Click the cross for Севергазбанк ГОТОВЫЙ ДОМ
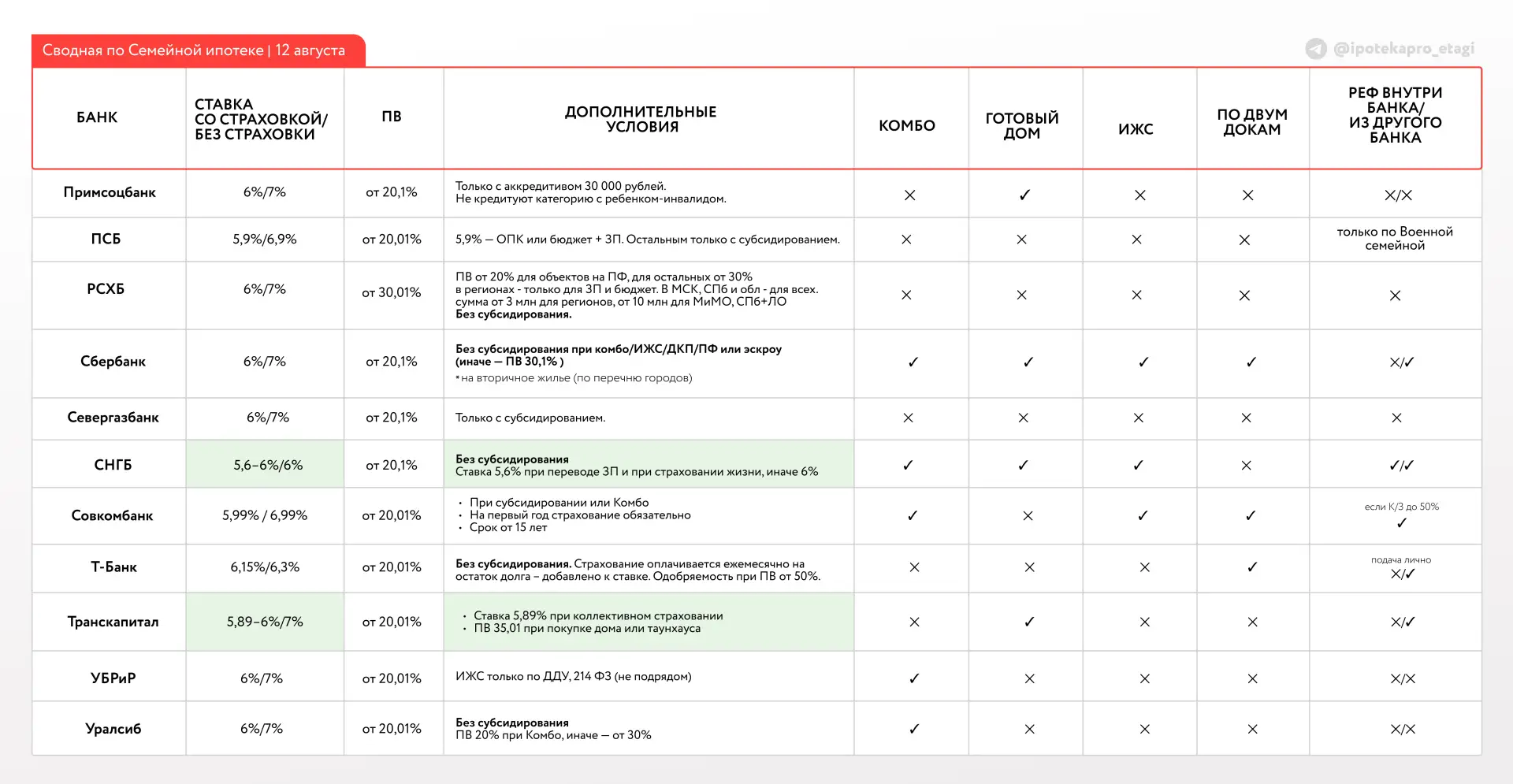Image resolution: width=1513 pixels, height=784 pixels. [1023, 418]
